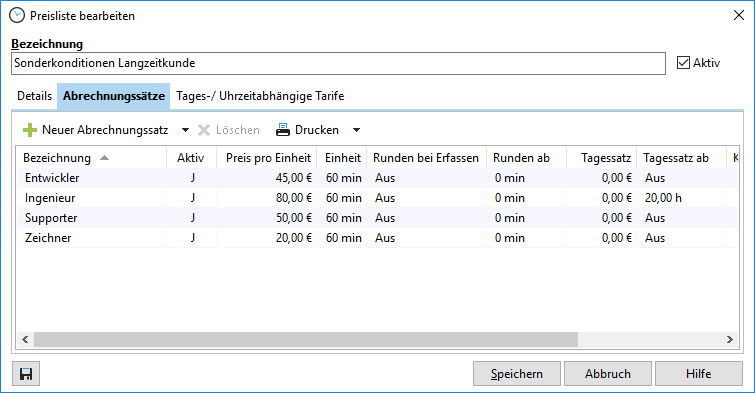
Task: Click the printer Drucken icon
Action: click(x=283, y=130)
